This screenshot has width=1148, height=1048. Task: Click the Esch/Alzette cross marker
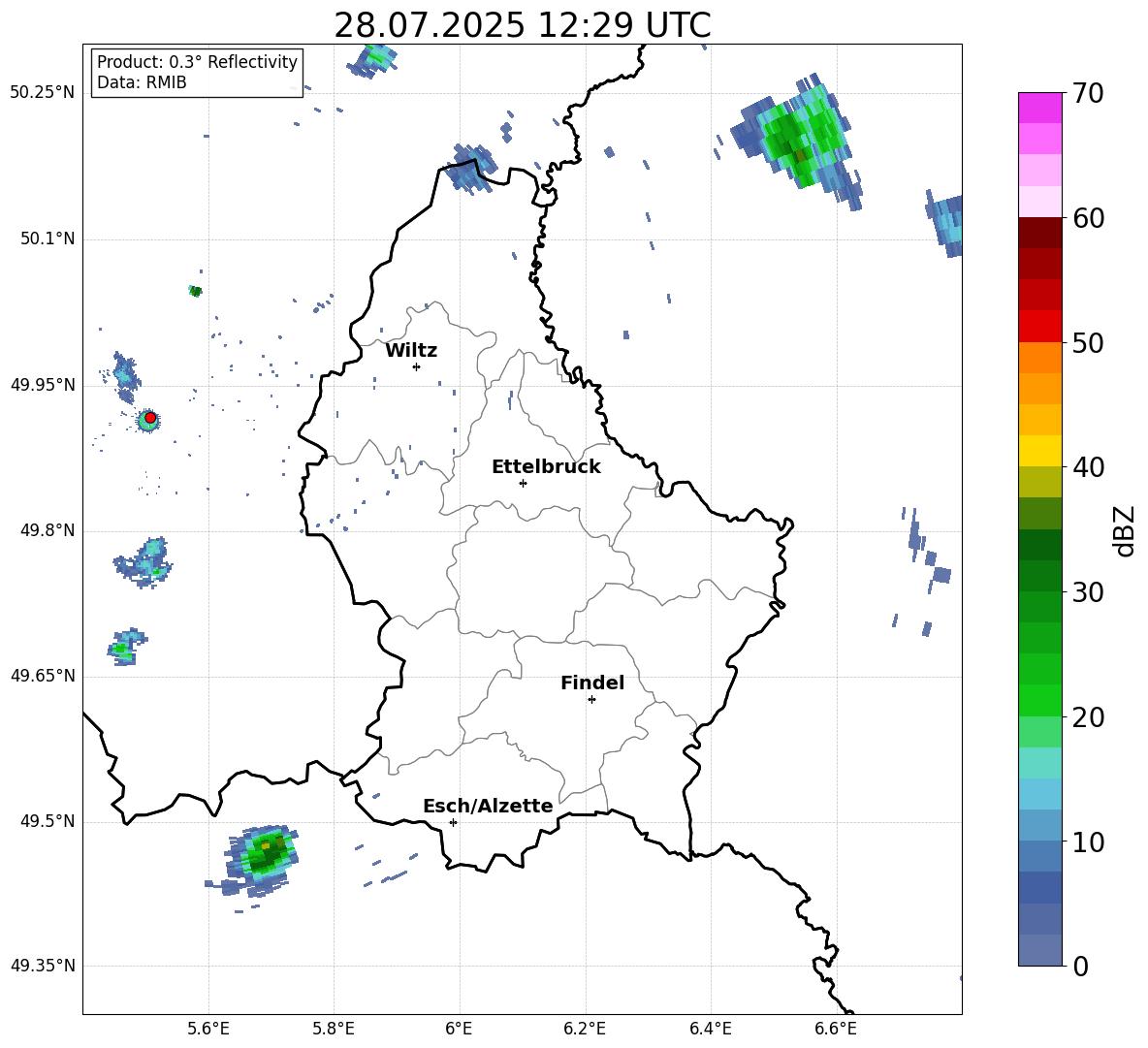[453, 822]
